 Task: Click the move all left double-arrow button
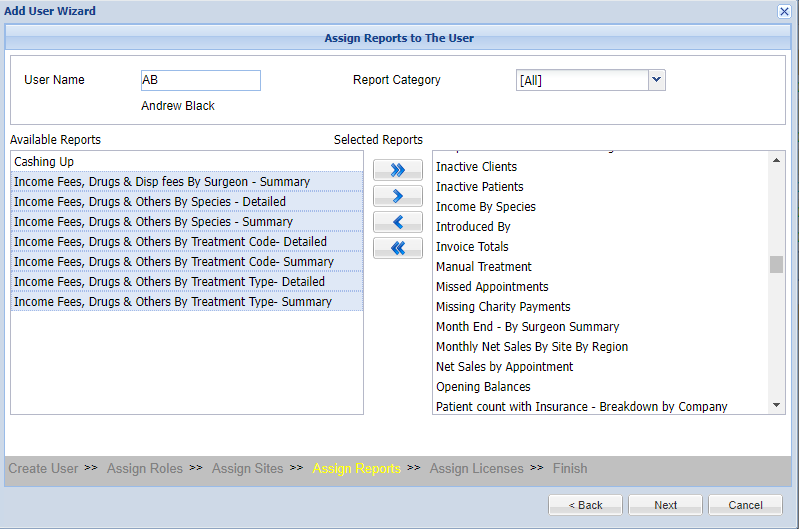pos(398,248)
